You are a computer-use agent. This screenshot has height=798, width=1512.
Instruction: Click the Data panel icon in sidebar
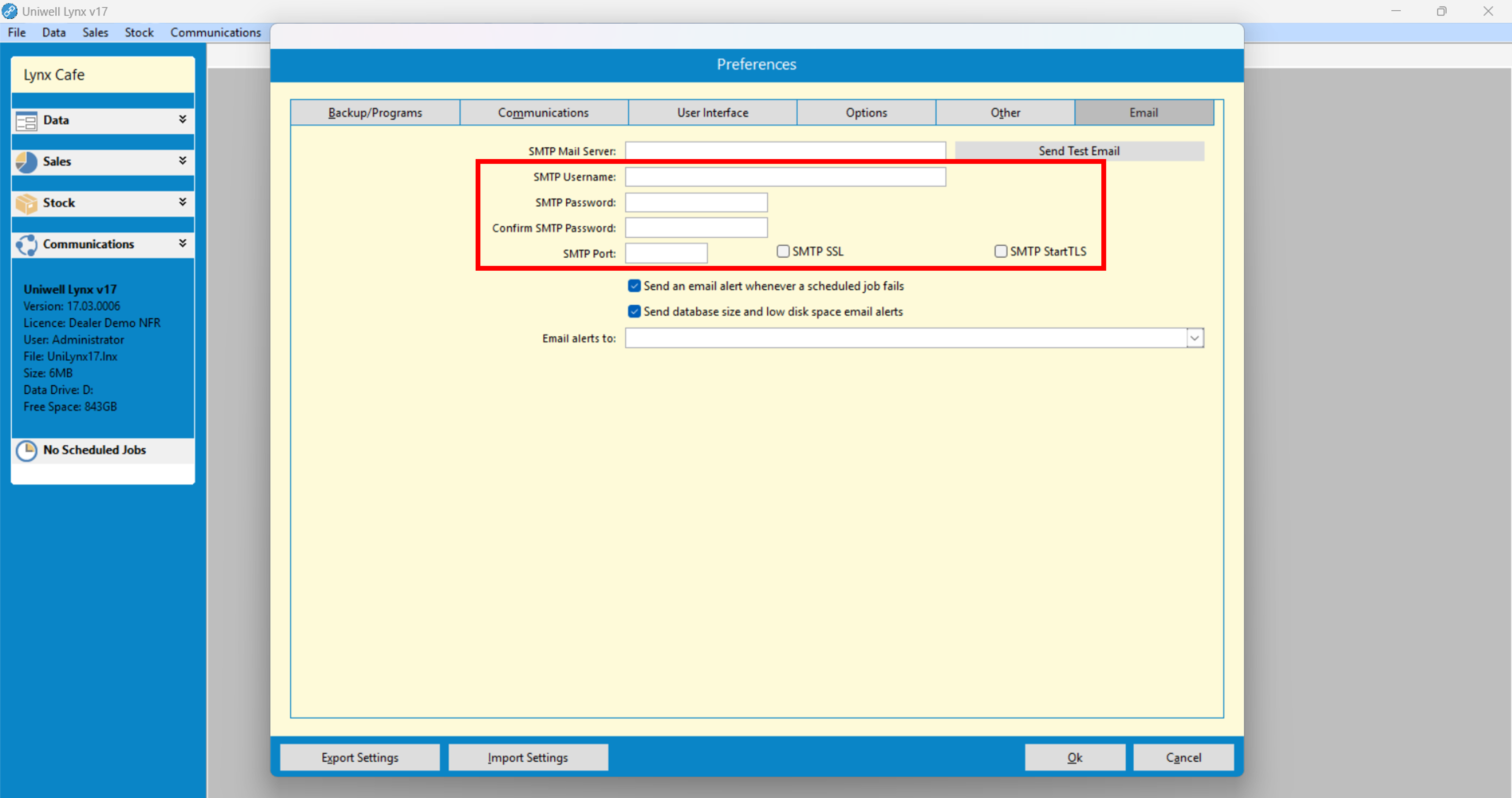(26, 121)
